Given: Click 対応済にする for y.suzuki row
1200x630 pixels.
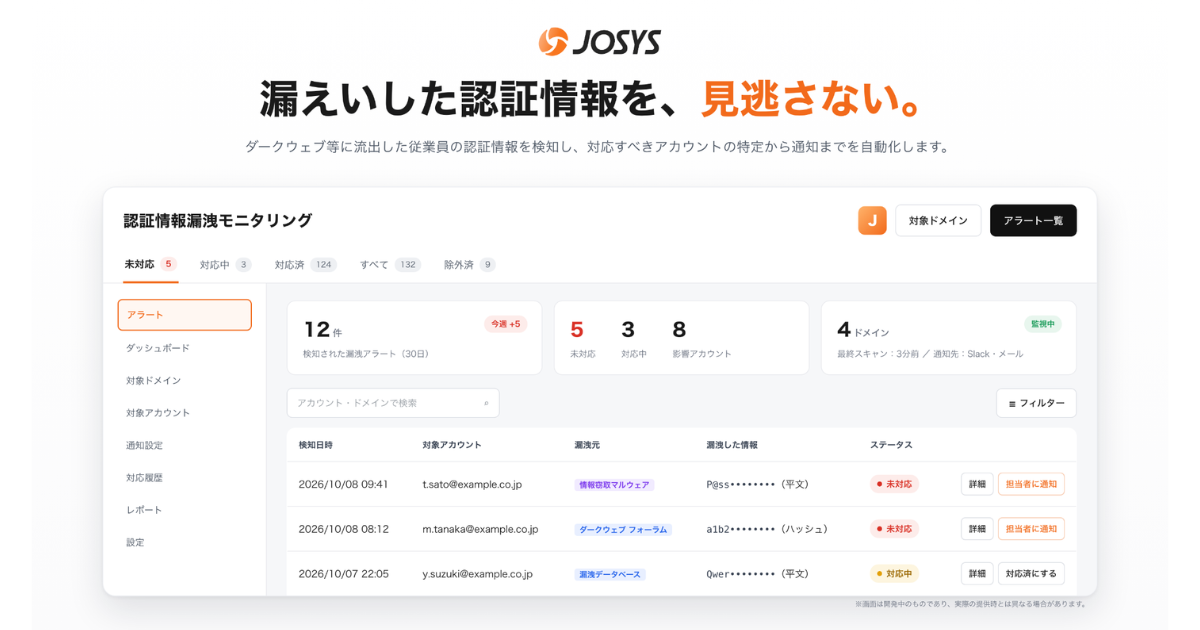Looking at the screenshot, I should (x=1031, y=574).
